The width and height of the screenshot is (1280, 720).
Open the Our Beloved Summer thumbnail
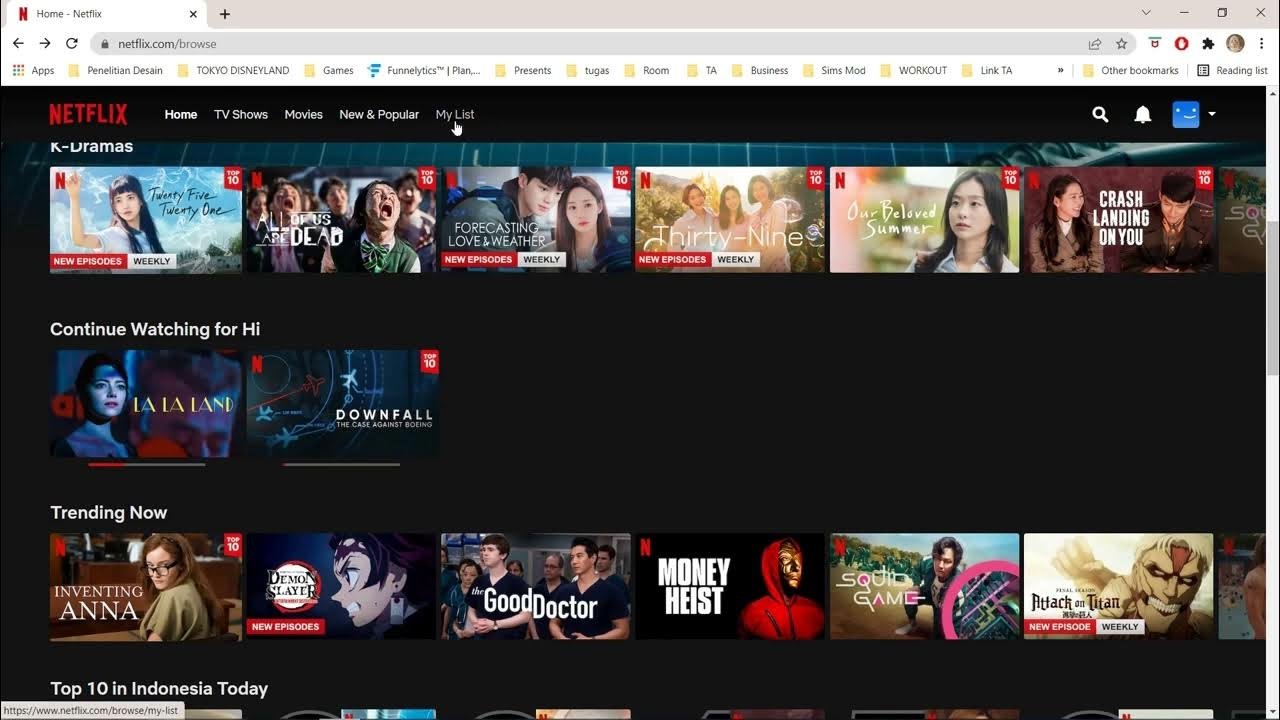tap(924, 220)
